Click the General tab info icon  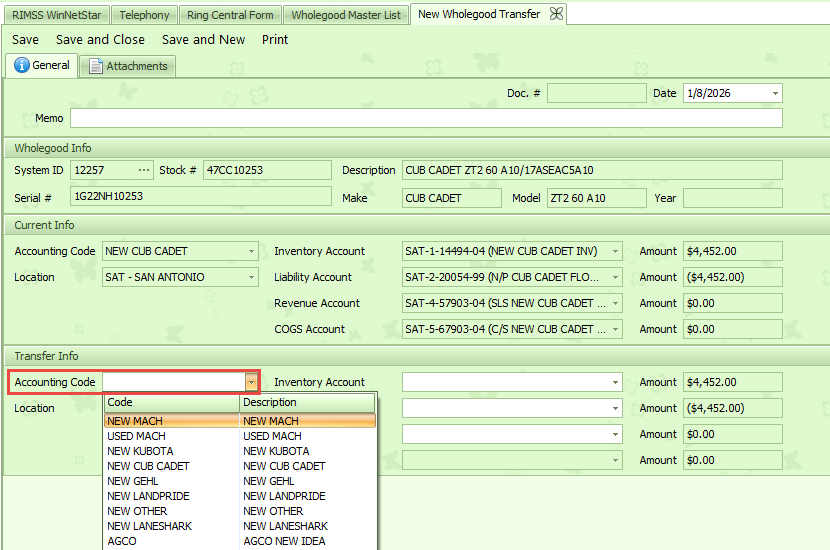coord(22,65)
